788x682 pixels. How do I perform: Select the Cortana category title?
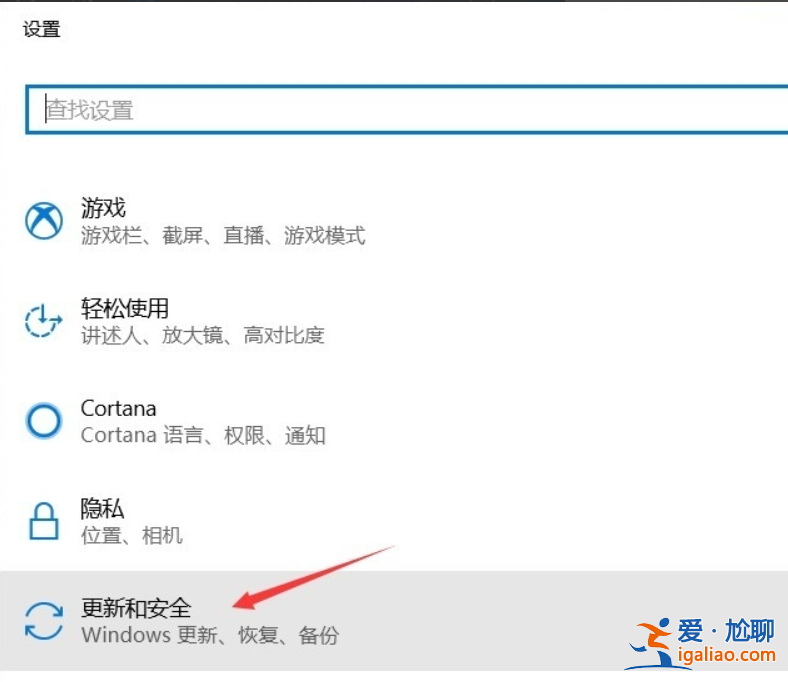pos(119,409)
